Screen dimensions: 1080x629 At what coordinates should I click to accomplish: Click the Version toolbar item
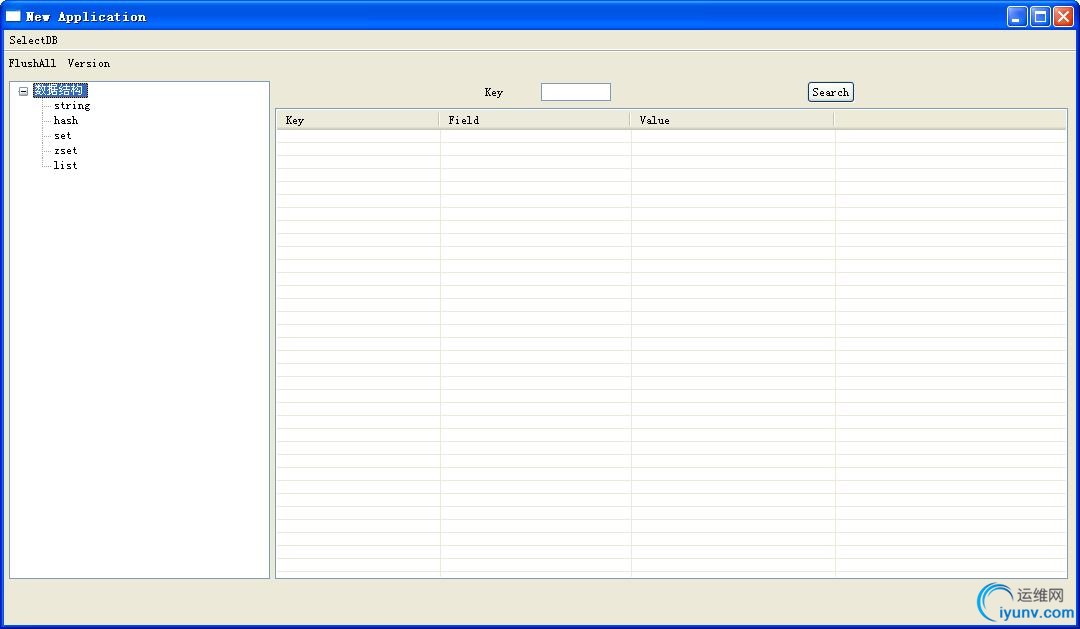click(x=89, y=63)
